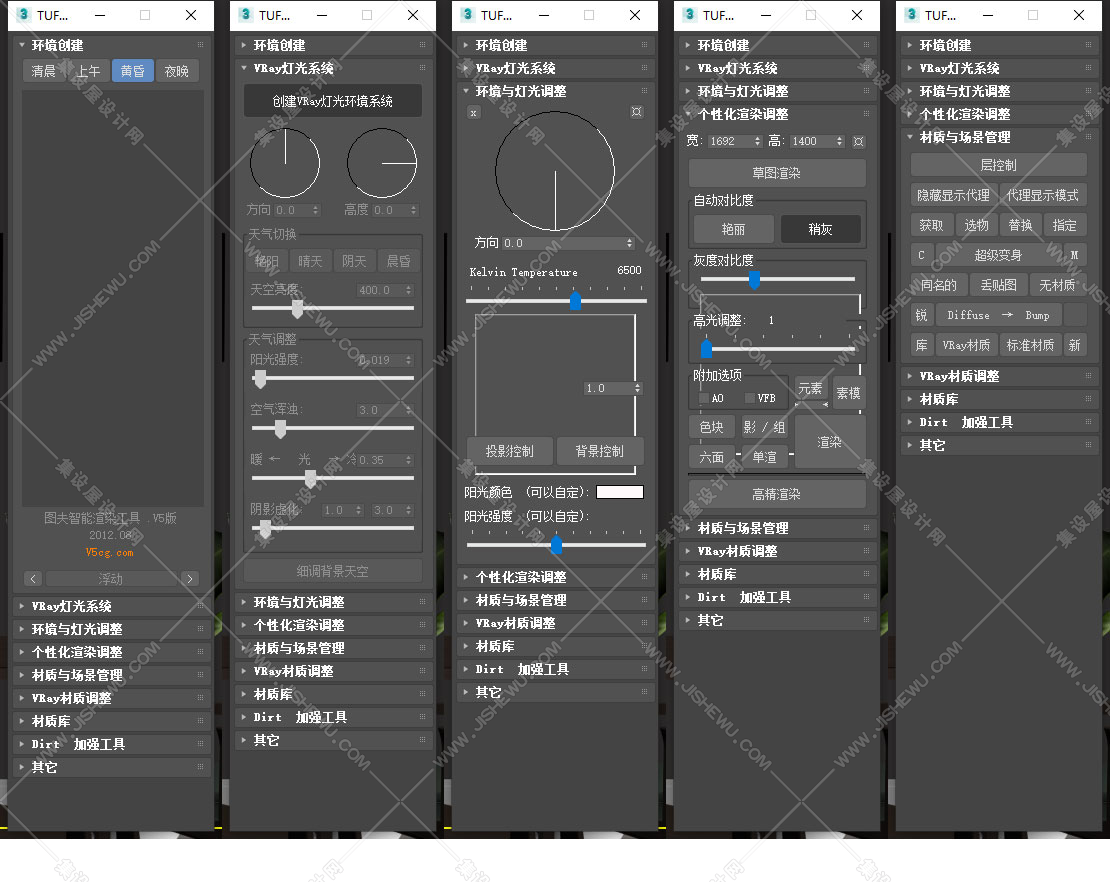Click Diffuse → Bump button

[x=998, y=315]
